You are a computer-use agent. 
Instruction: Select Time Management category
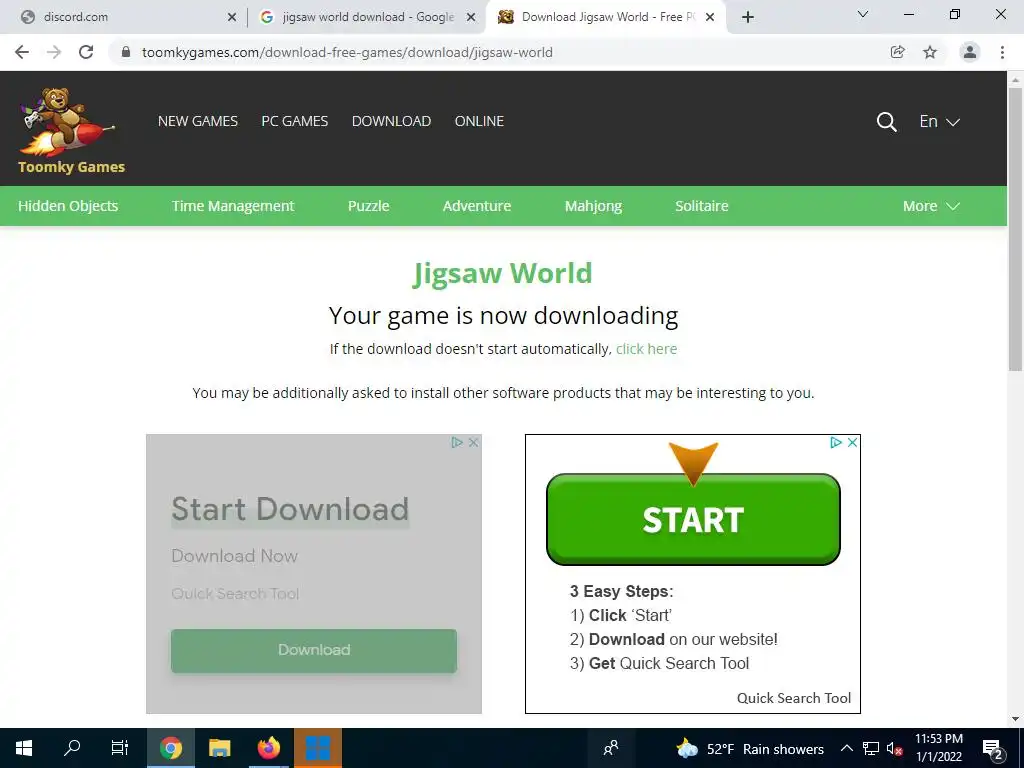pyautogui.click(x=233, y=206)
